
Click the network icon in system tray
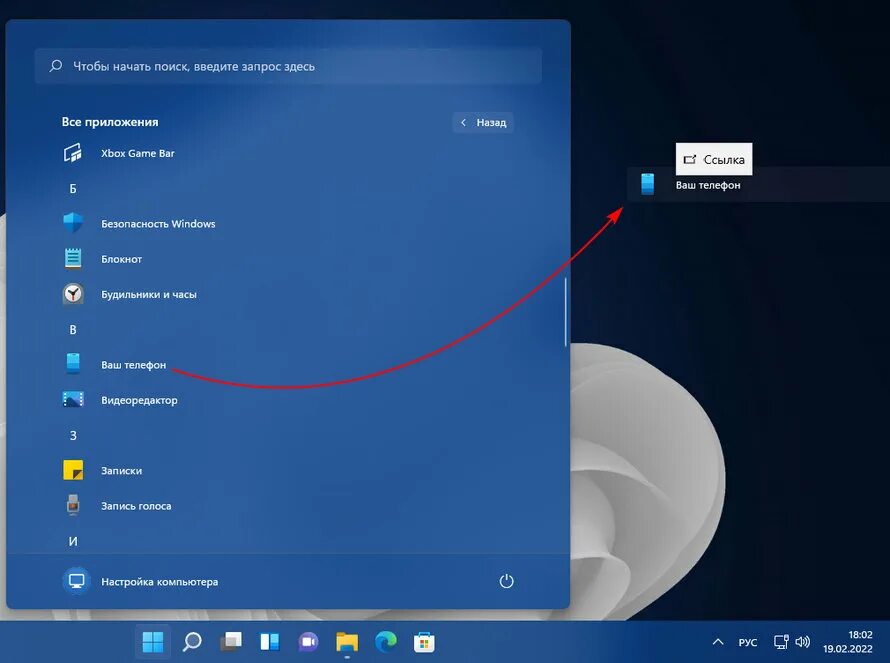click(x=781, y=642)
